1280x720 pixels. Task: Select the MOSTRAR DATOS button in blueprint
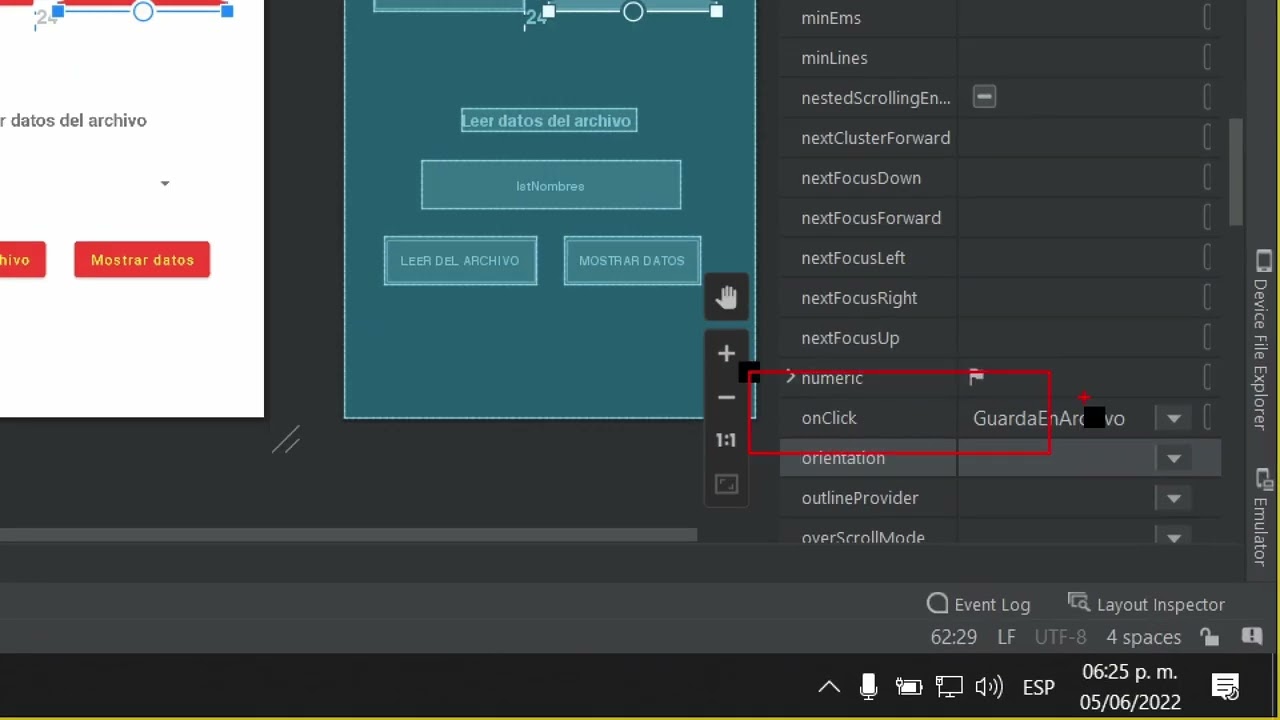click(632, 261)
